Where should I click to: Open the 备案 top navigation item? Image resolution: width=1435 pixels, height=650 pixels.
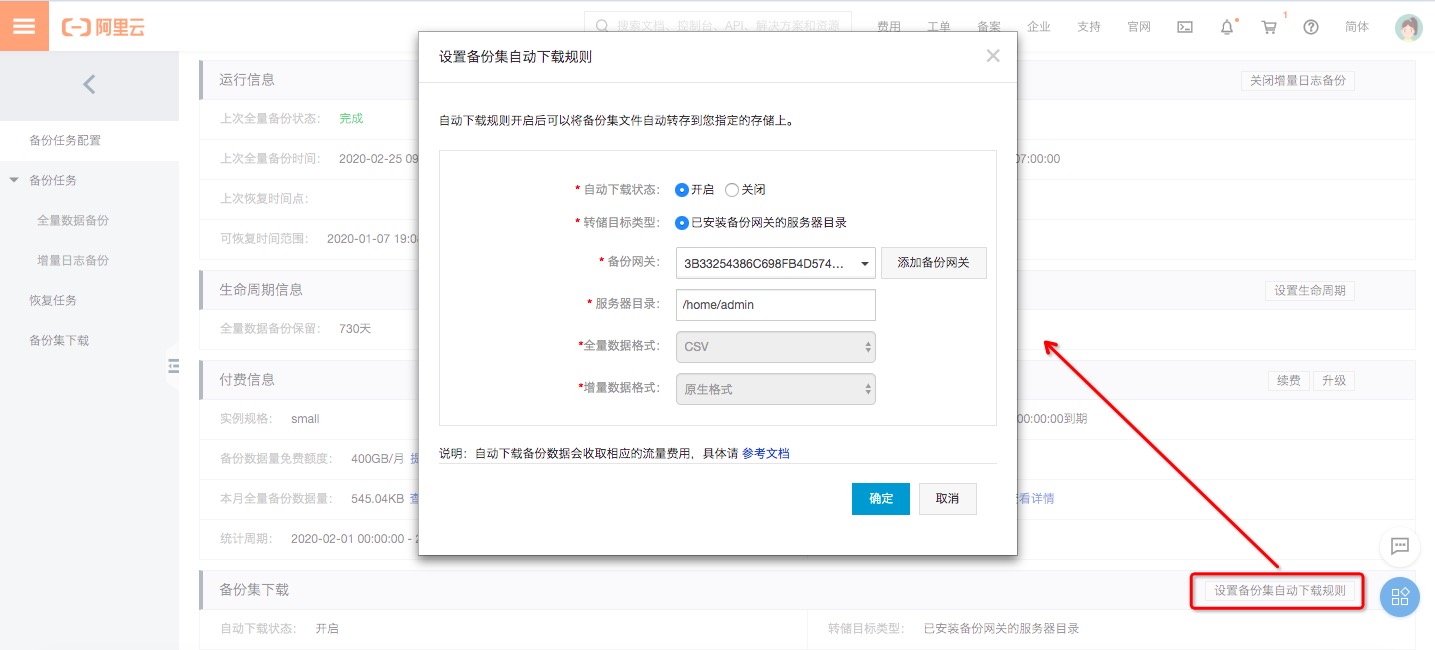click(989, 27)
